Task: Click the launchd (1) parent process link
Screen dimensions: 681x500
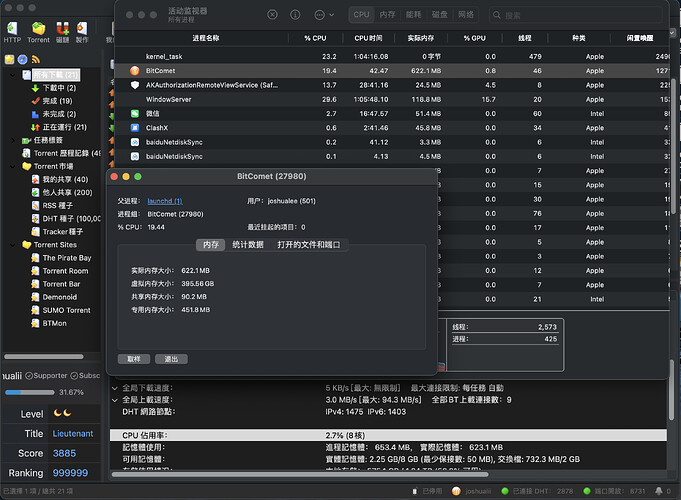Action: [165, 201]
